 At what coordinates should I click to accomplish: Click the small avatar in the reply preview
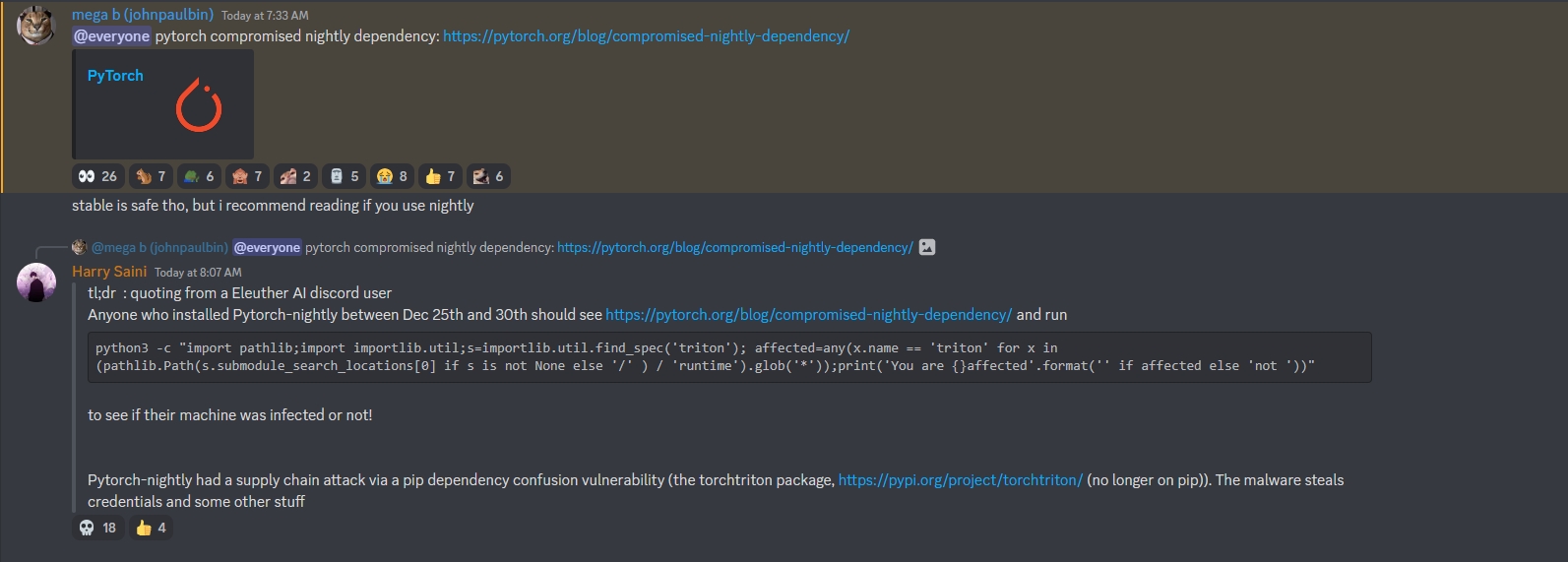80,247
